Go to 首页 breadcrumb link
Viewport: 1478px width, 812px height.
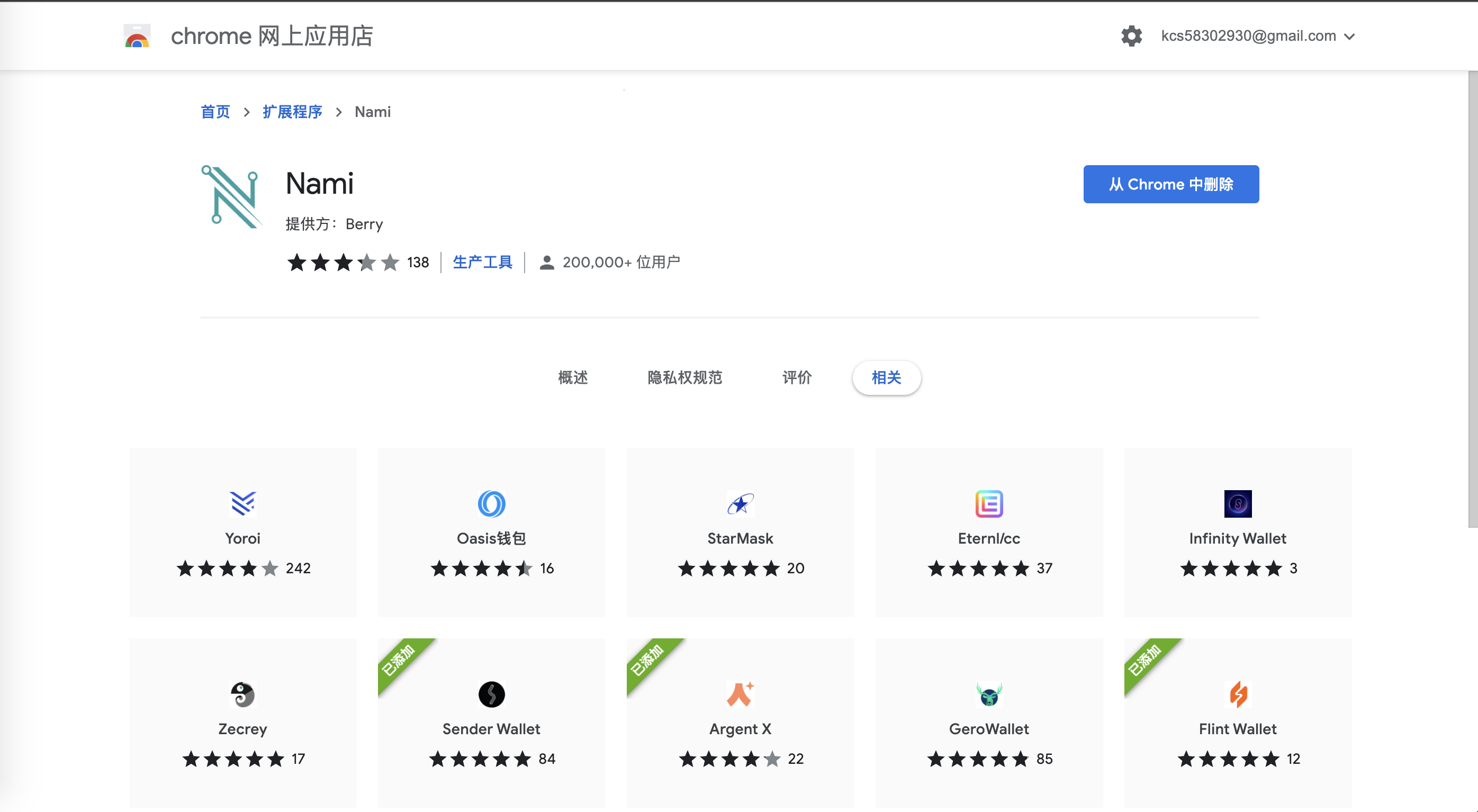coord(215,112)
